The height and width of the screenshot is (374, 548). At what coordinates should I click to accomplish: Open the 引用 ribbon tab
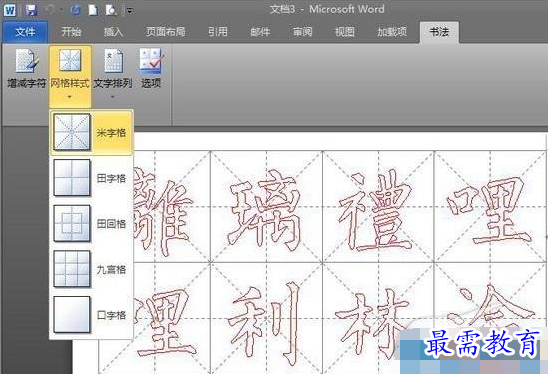click(218, 32)
